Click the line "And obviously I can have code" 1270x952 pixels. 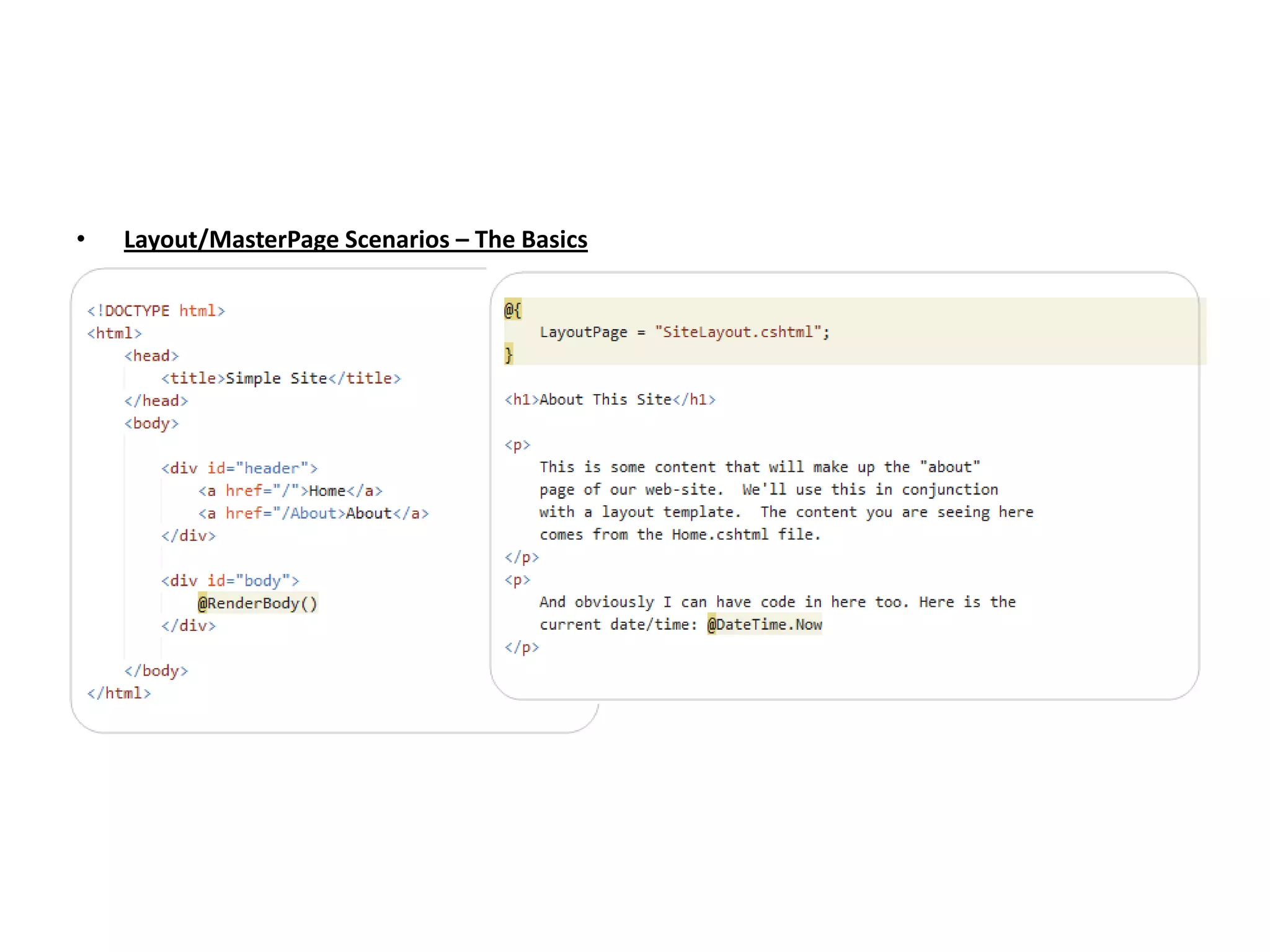[778, 602]
